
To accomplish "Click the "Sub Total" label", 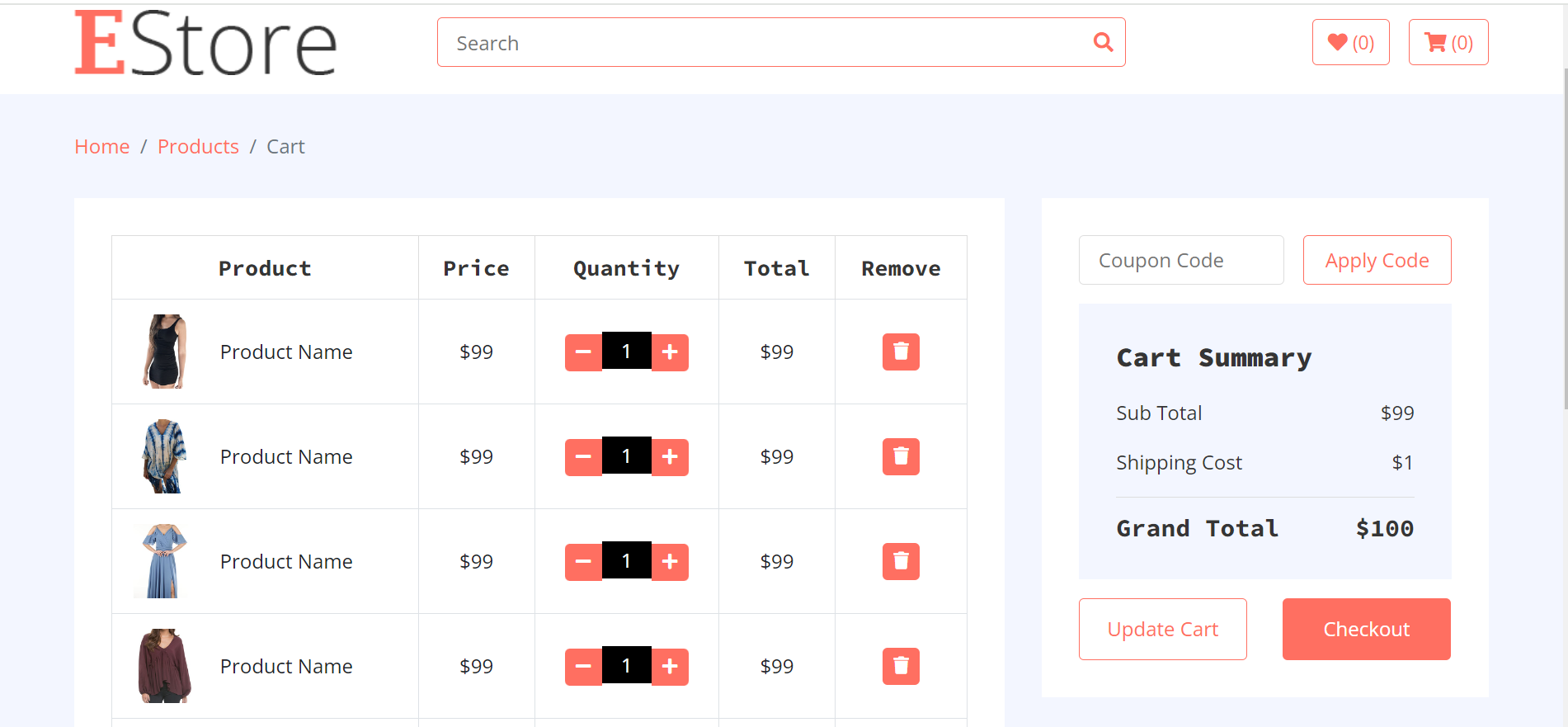I will coord(1159,413).
